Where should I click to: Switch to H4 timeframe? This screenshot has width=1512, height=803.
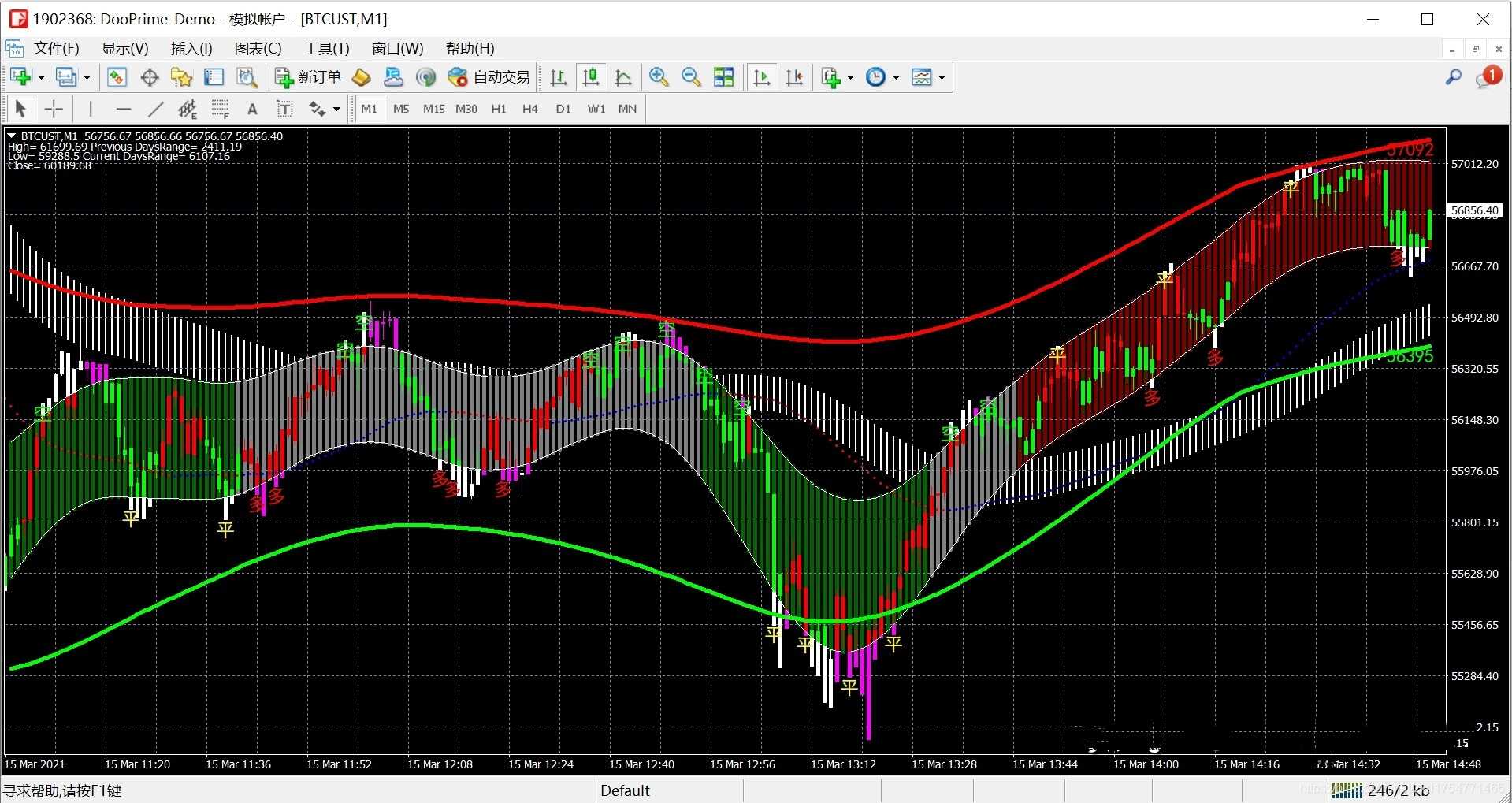coord(530,109)
